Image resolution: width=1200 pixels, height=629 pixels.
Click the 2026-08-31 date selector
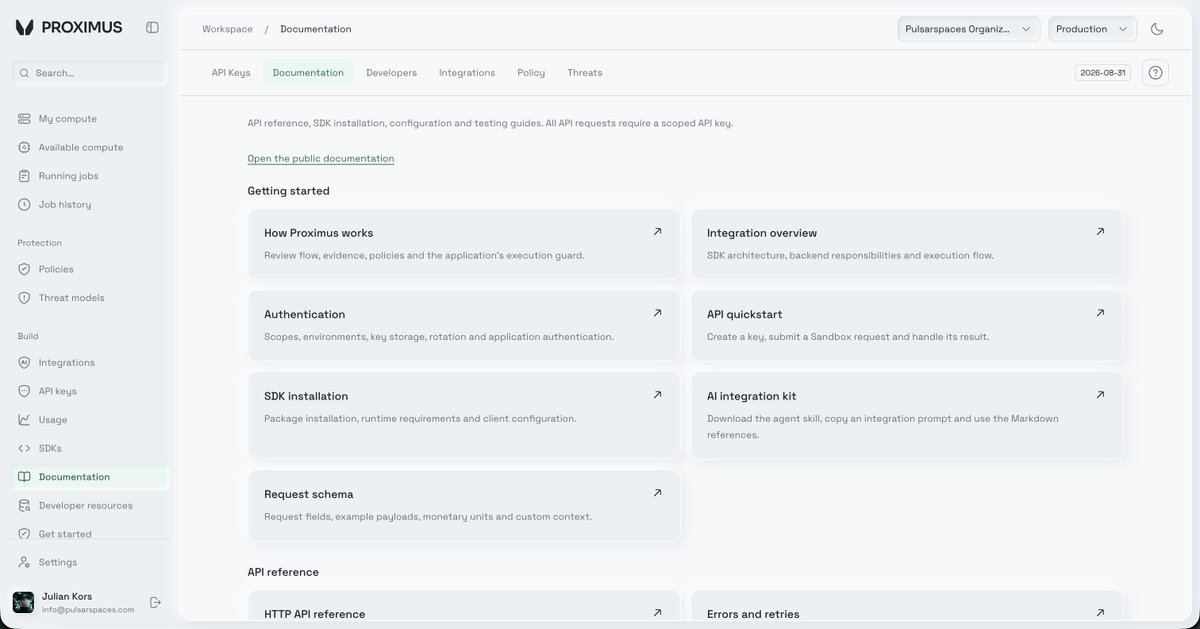[x=1102, y=73]
